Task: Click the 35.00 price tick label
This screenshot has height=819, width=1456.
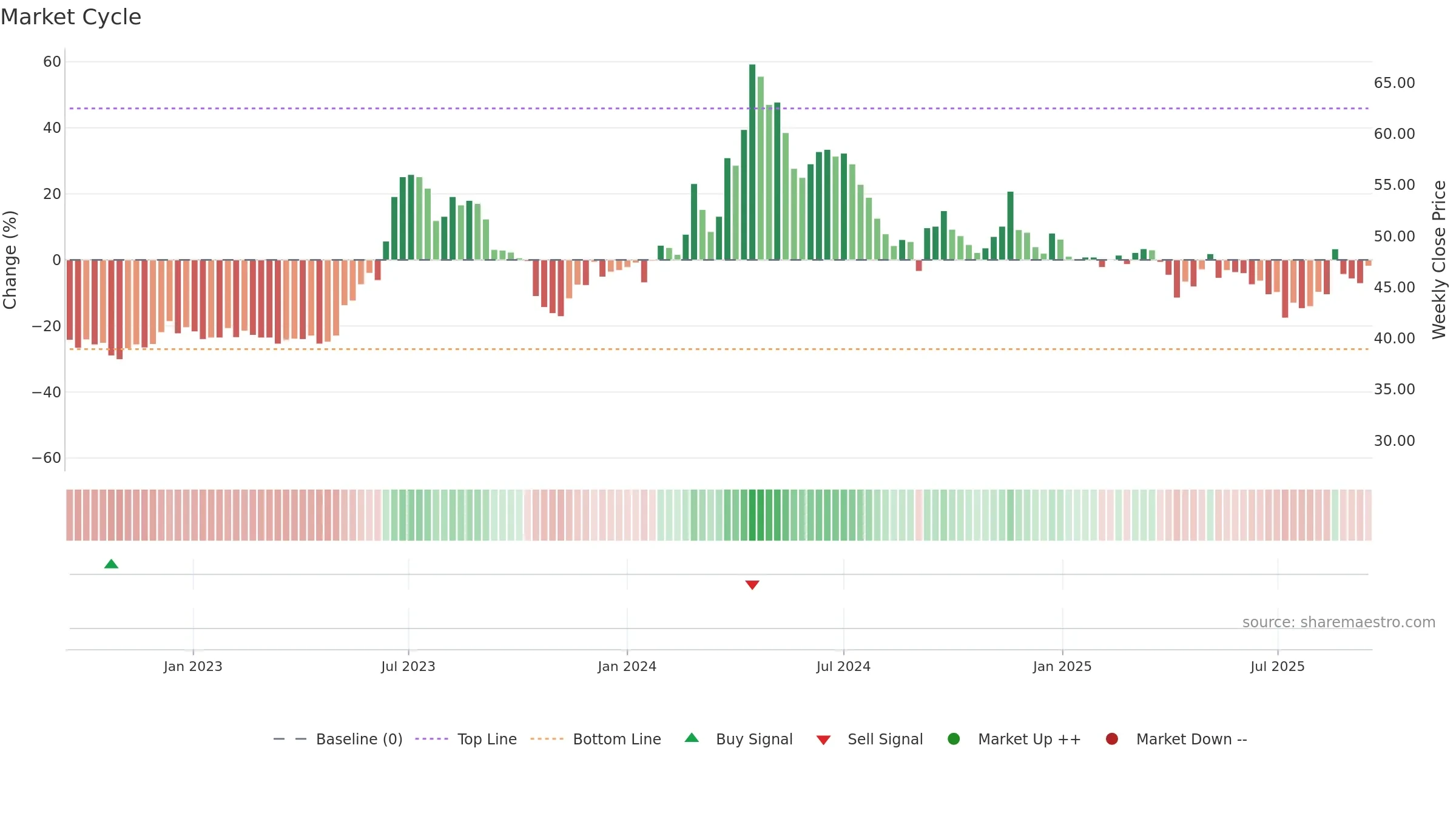Action: point(1394,389)
